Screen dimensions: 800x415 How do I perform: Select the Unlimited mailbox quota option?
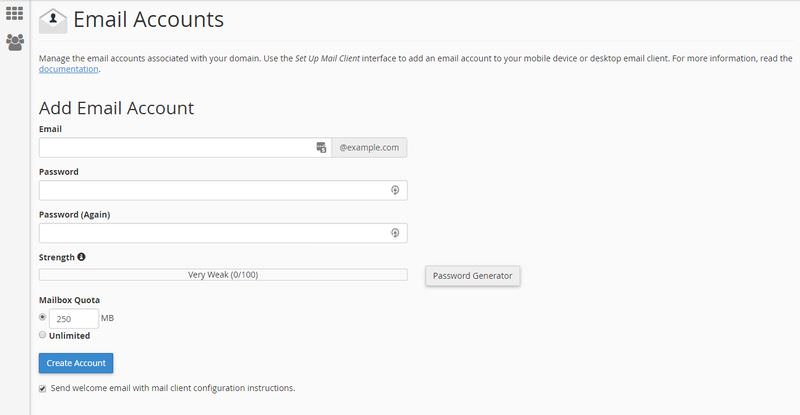pos(42,335)
